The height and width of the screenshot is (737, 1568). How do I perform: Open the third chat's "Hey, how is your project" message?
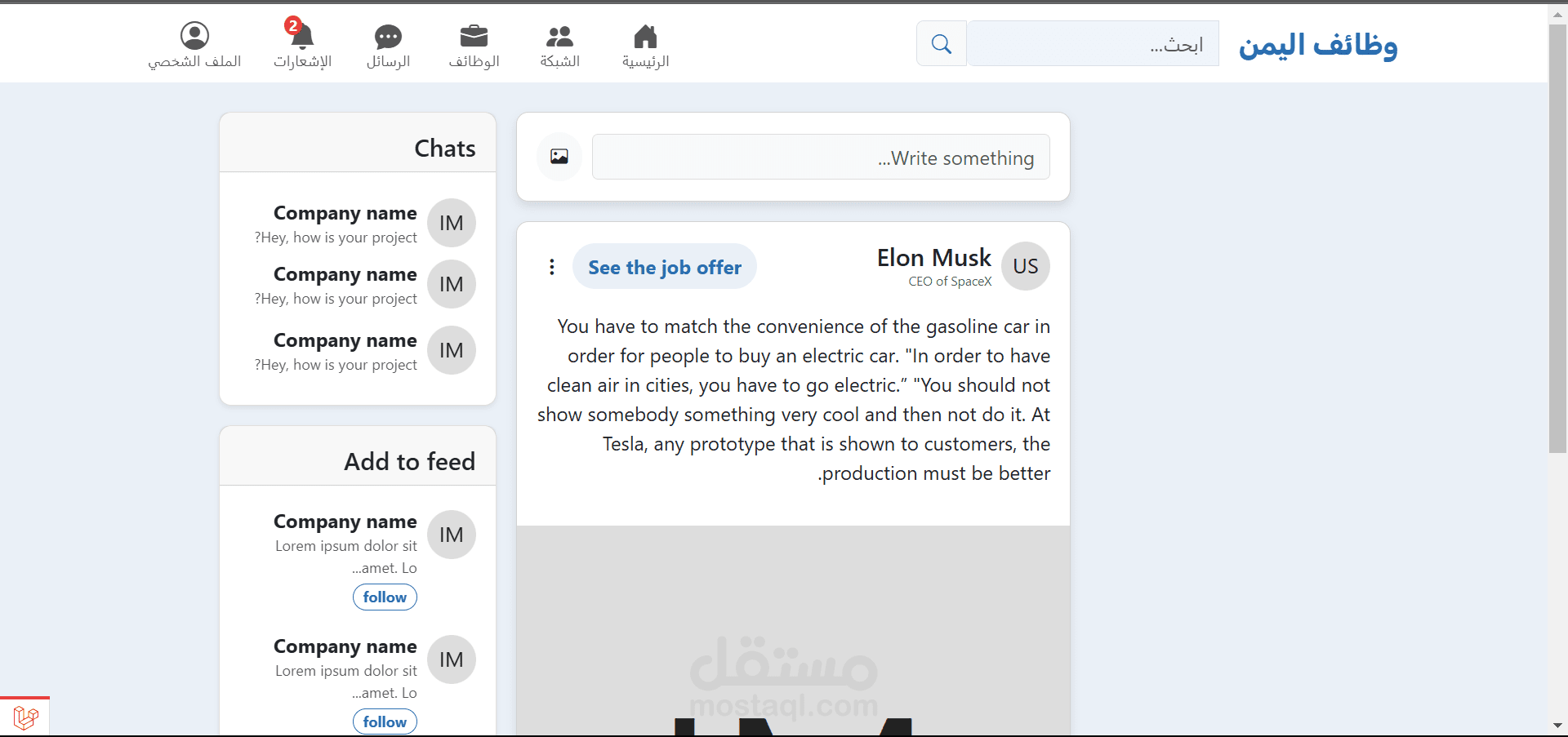(x=336, y=365)
